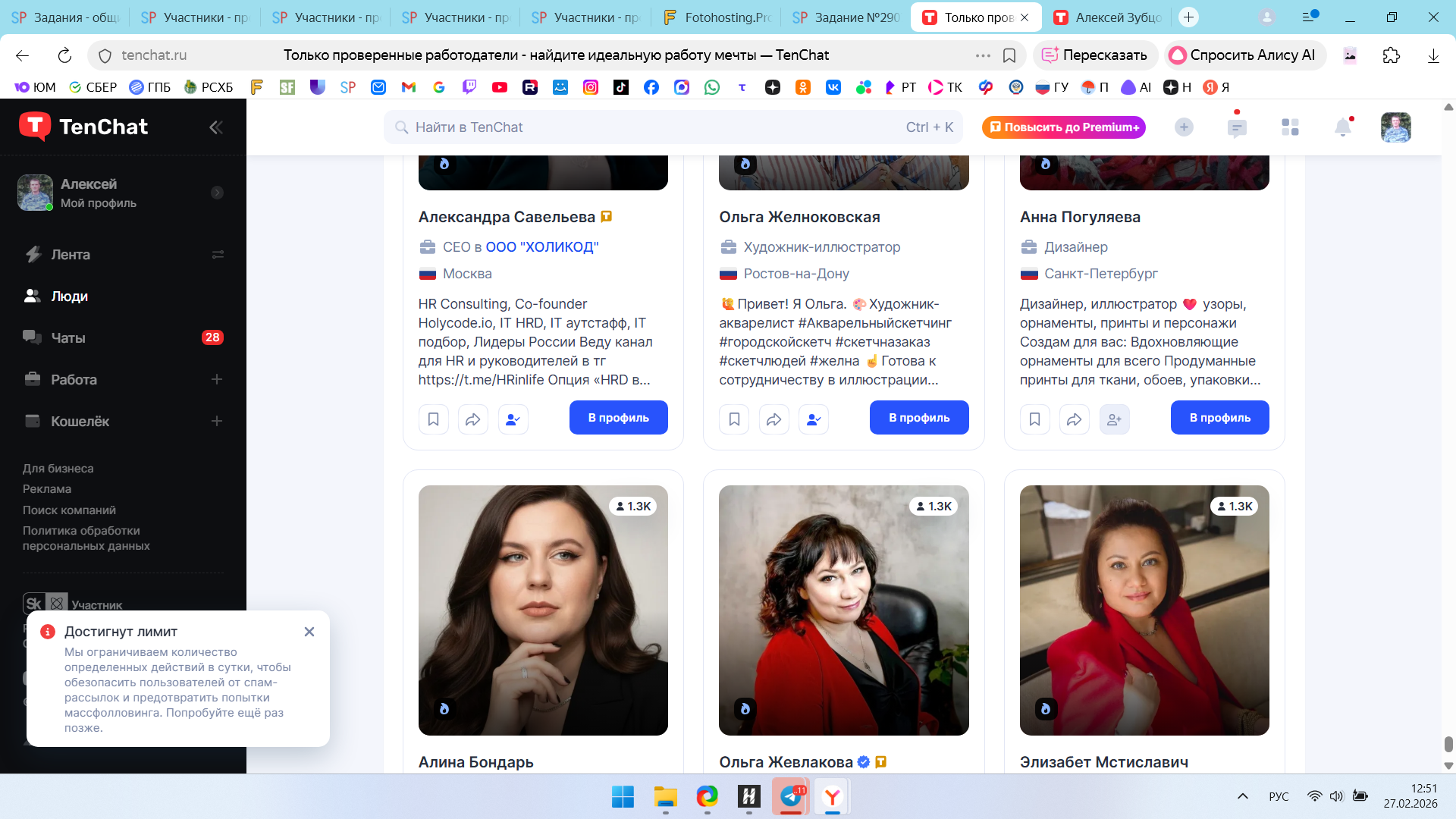Close the Достигнут лимит notification
This screenshot has height=819, width=1456.
(309, 632)
